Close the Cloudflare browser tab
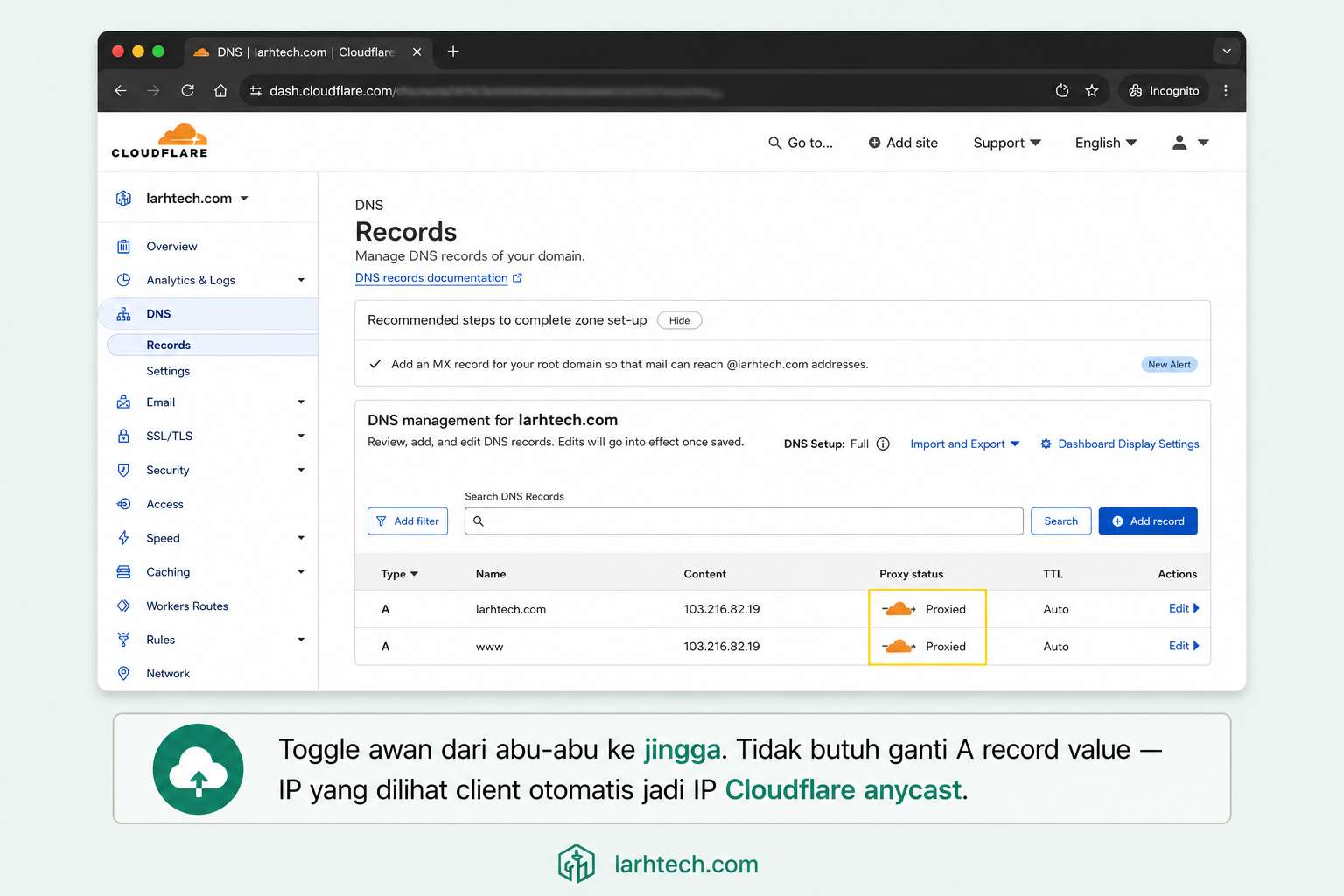1344x896 pixels. coord(417,52)
